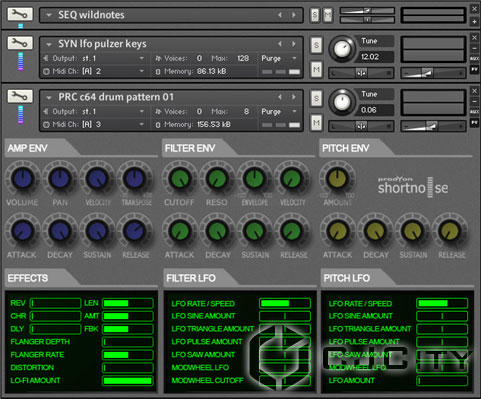Go to previous preset for SEQ wildnotes
Screen dimensions: 481x399
pyautogui.click(x=280, y=15)
